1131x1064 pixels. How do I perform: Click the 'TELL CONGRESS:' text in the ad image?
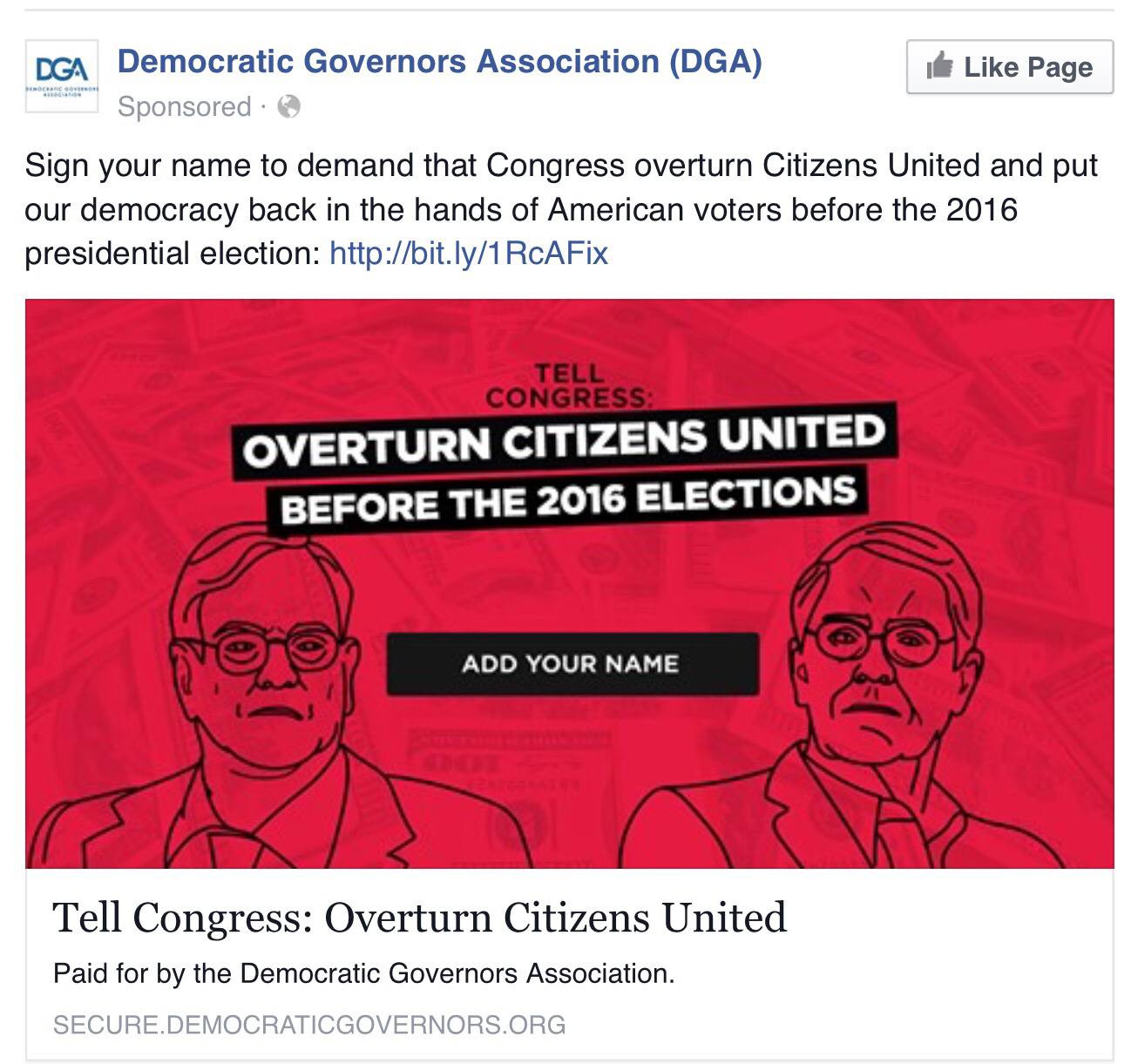[x=570, y=385]
